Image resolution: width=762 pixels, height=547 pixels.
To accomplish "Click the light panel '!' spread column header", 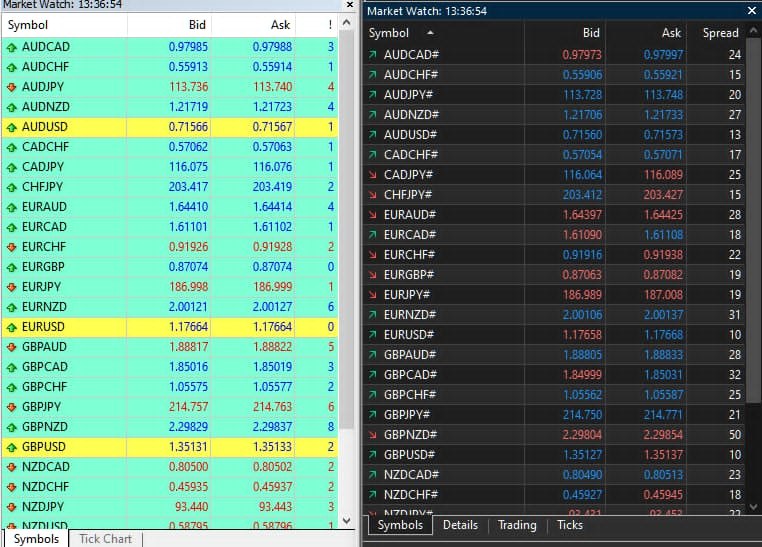I will click(317, 25).
